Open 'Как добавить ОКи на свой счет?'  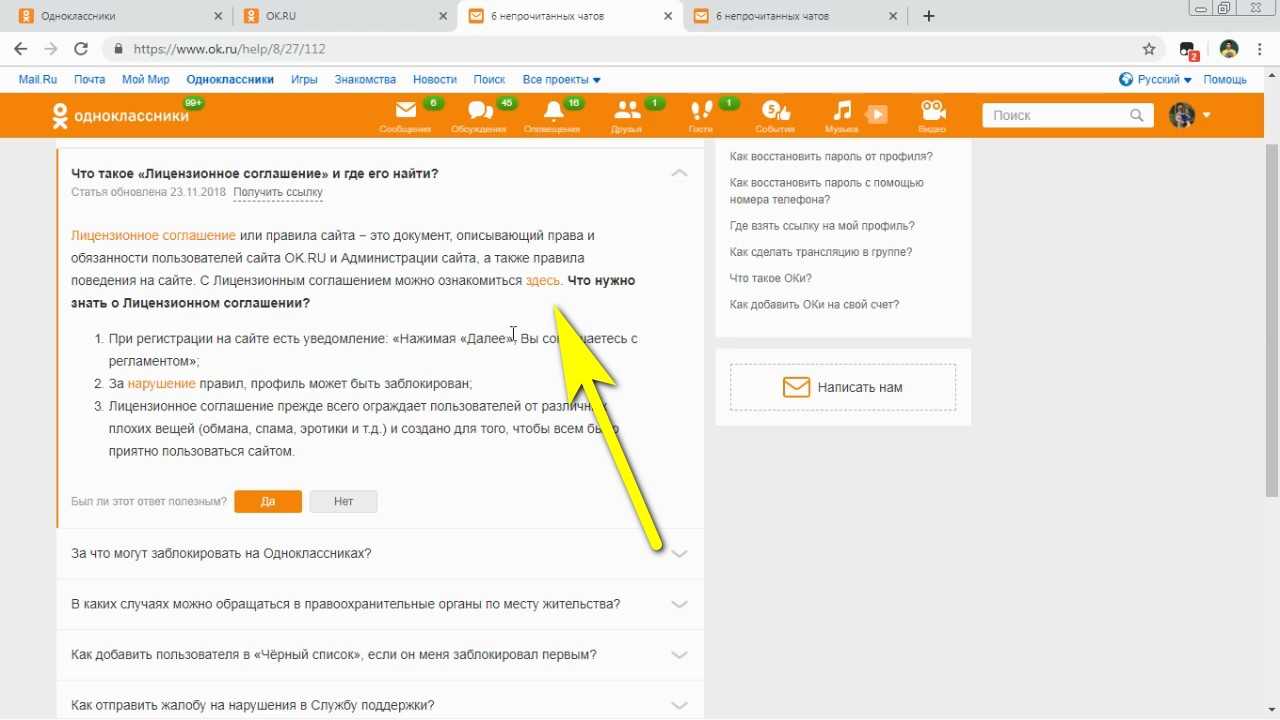[814, 304]
